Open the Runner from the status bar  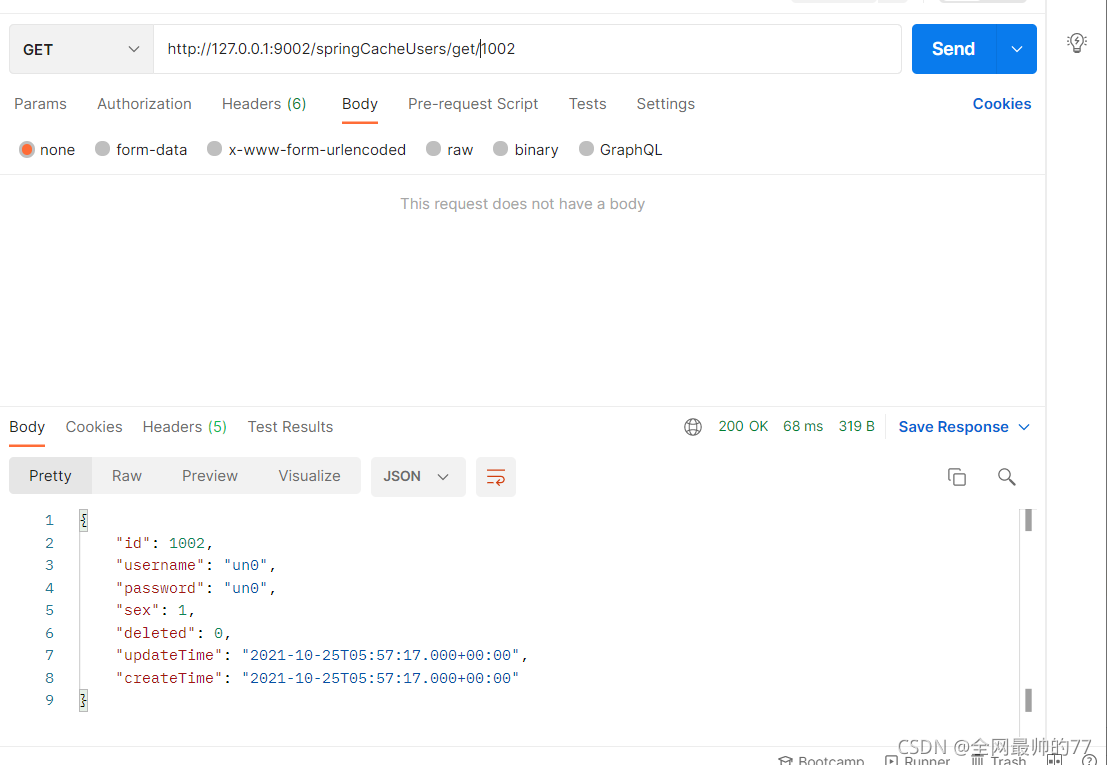click(x=917, y=758)
